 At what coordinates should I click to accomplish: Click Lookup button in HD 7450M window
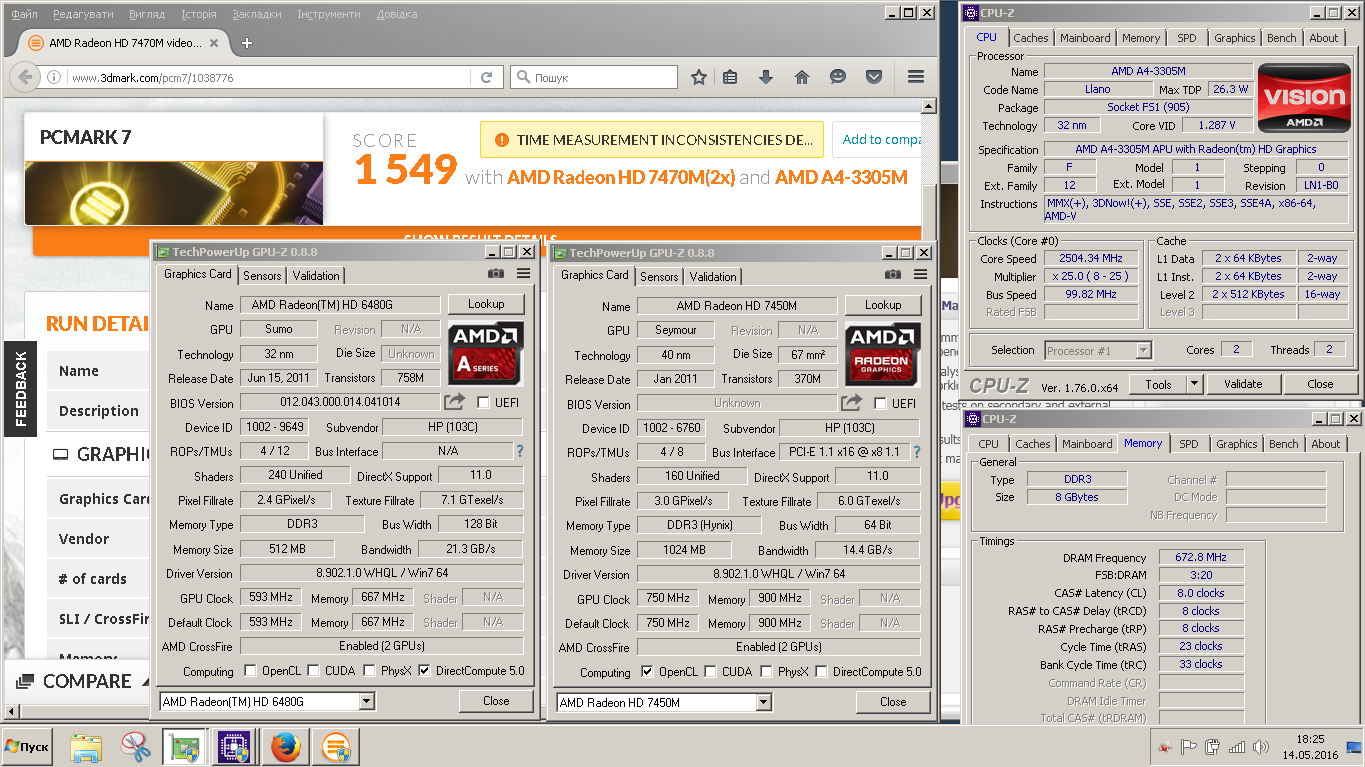point(883,304)
